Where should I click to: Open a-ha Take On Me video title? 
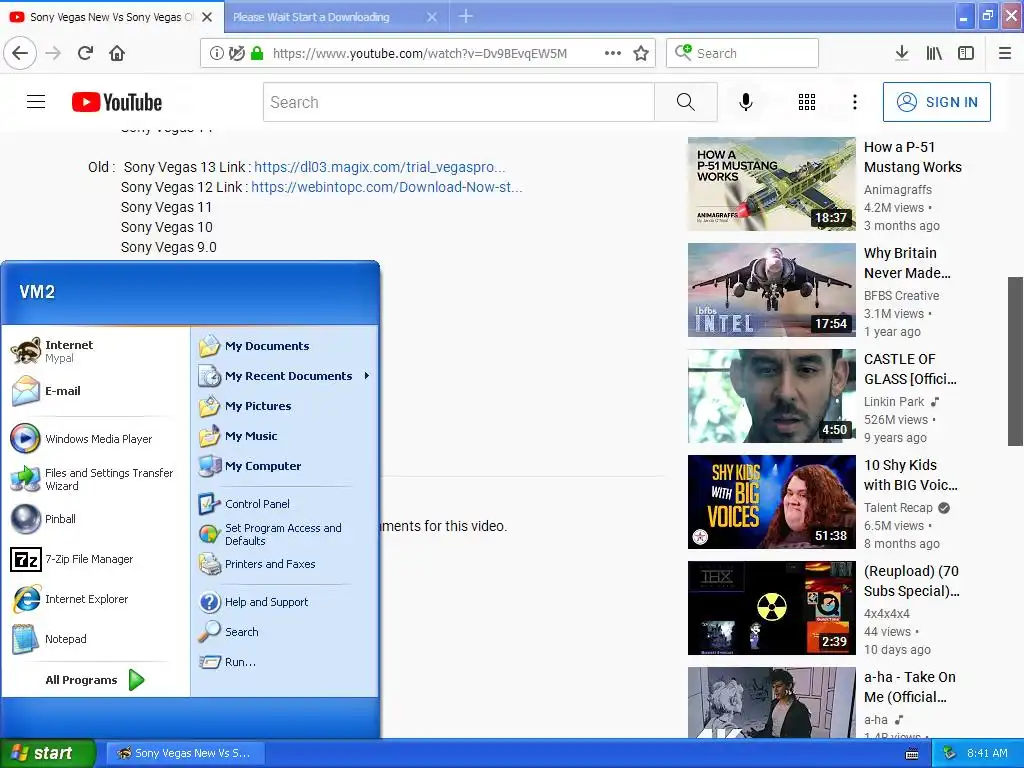pos(910,687)
